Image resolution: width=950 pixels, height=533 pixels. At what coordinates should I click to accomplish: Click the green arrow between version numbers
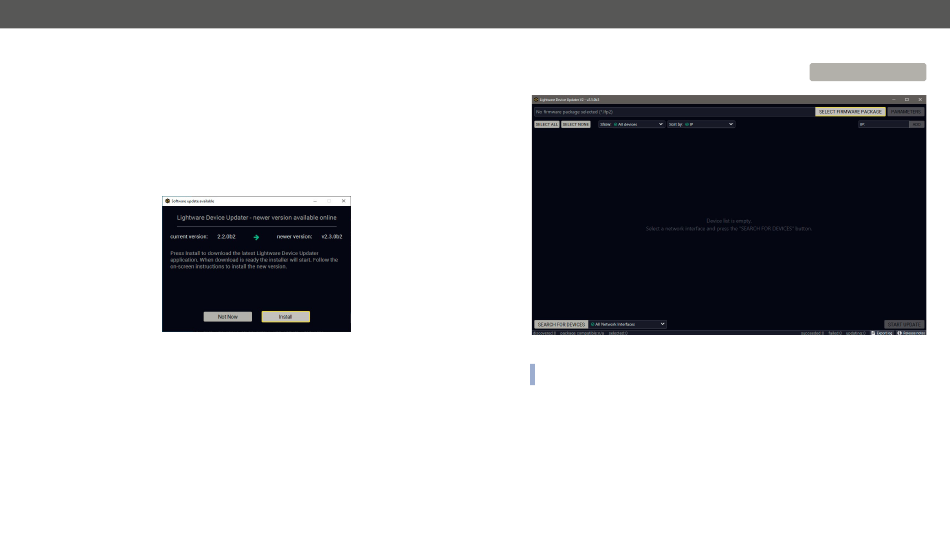tap(256, 237)
